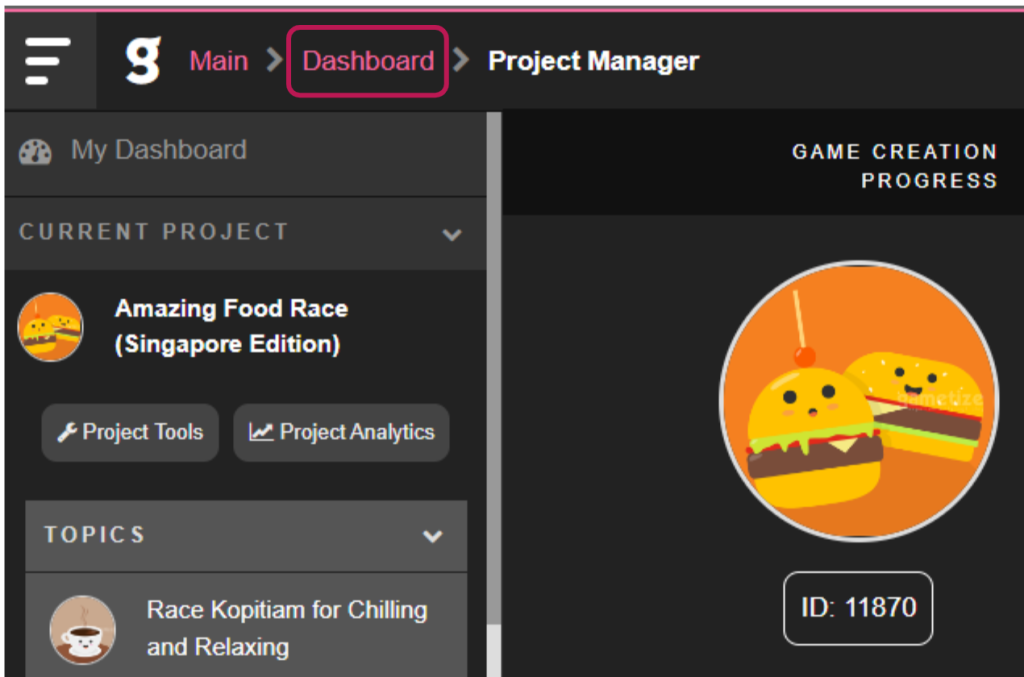Collapse the Topics section chevron

click(x=432, y=536)
